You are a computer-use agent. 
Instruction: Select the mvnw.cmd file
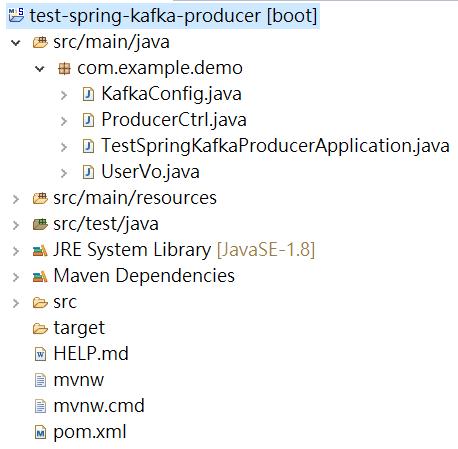[99, 406]
